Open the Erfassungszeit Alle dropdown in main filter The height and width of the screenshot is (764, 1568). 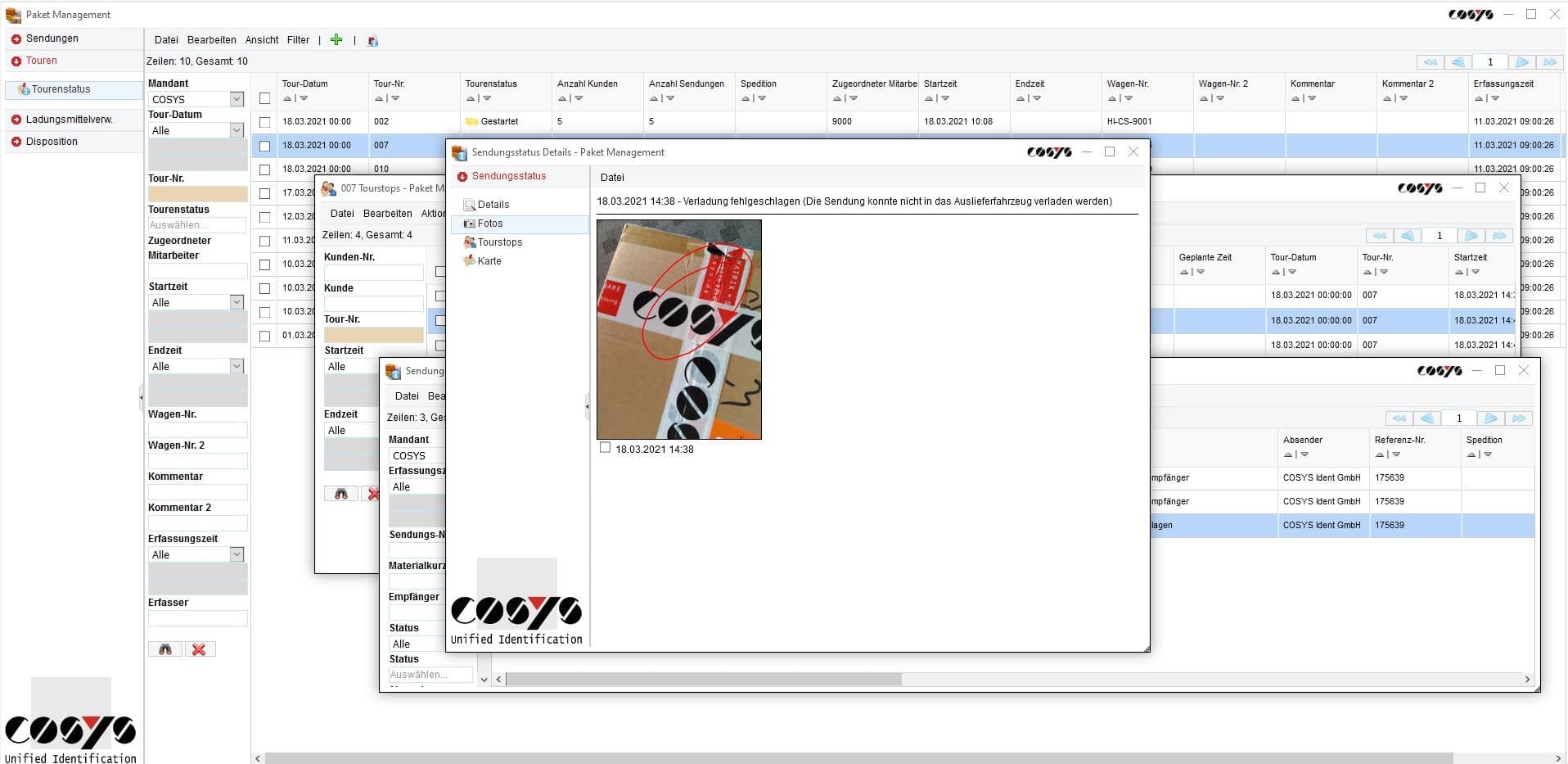click(x=237, y=554)
